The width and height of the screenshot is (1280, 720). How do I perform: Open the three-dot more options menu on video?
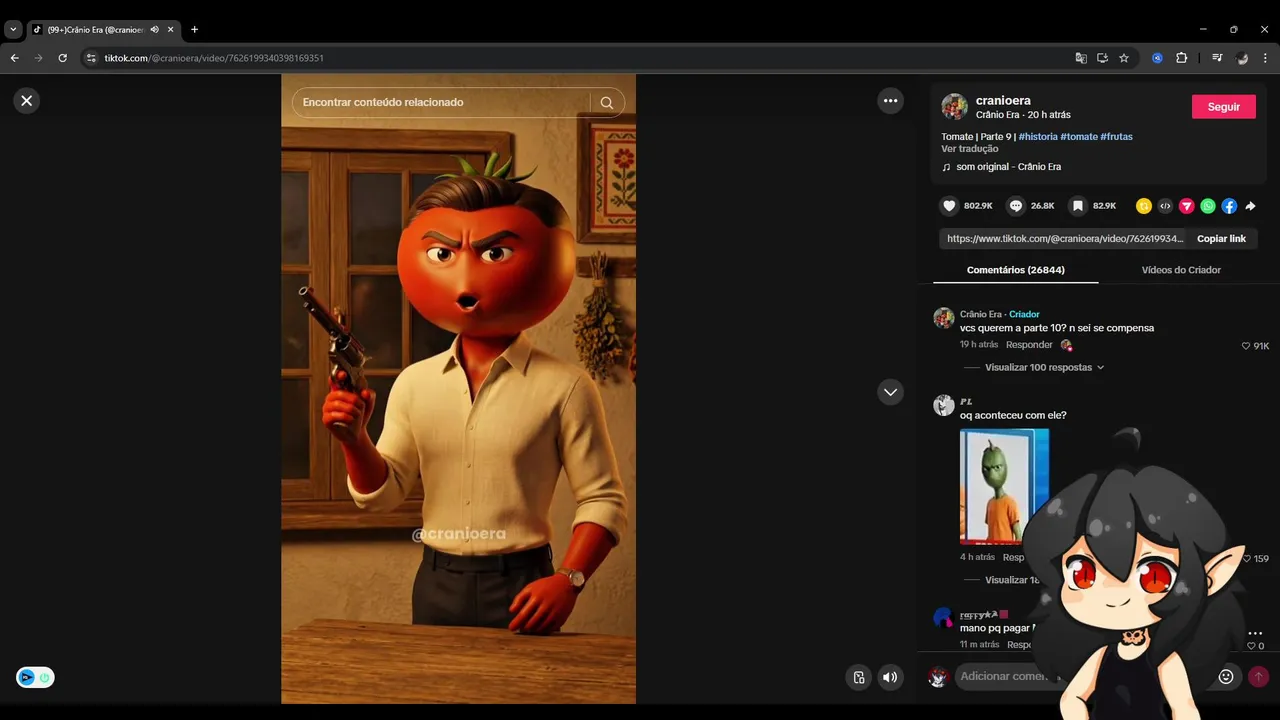890,100
